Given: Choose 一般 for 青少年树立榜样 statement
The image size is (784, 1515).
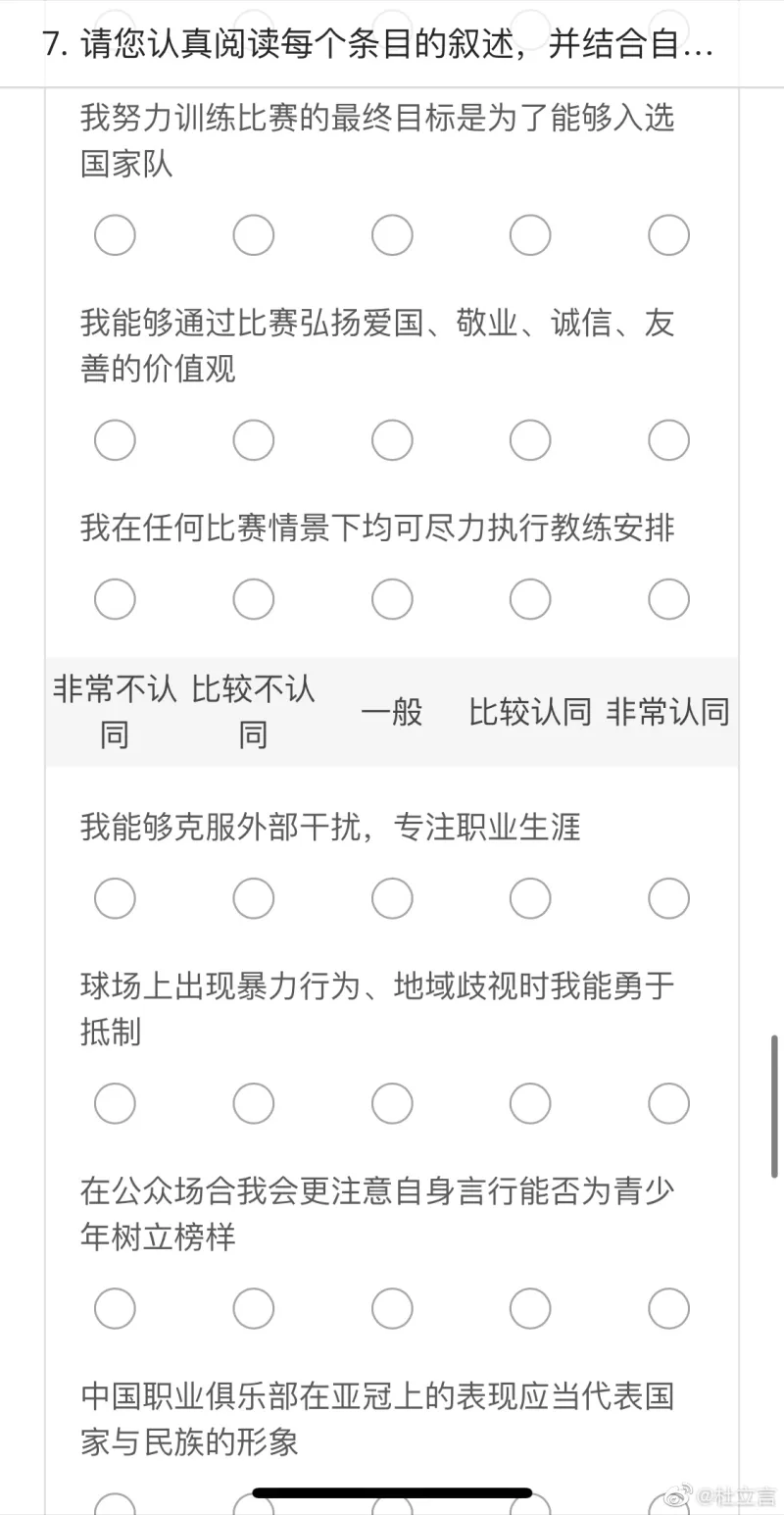Looking at the screenshot, I should click(392, 1308).
